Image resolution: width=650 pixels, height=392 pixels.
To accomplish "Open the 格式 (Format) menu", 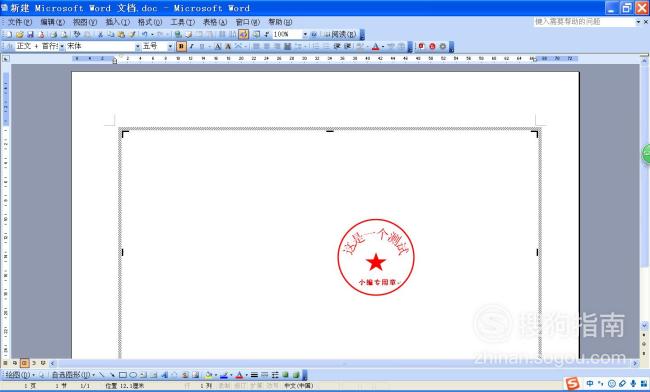I will click(x=150, y=22).
